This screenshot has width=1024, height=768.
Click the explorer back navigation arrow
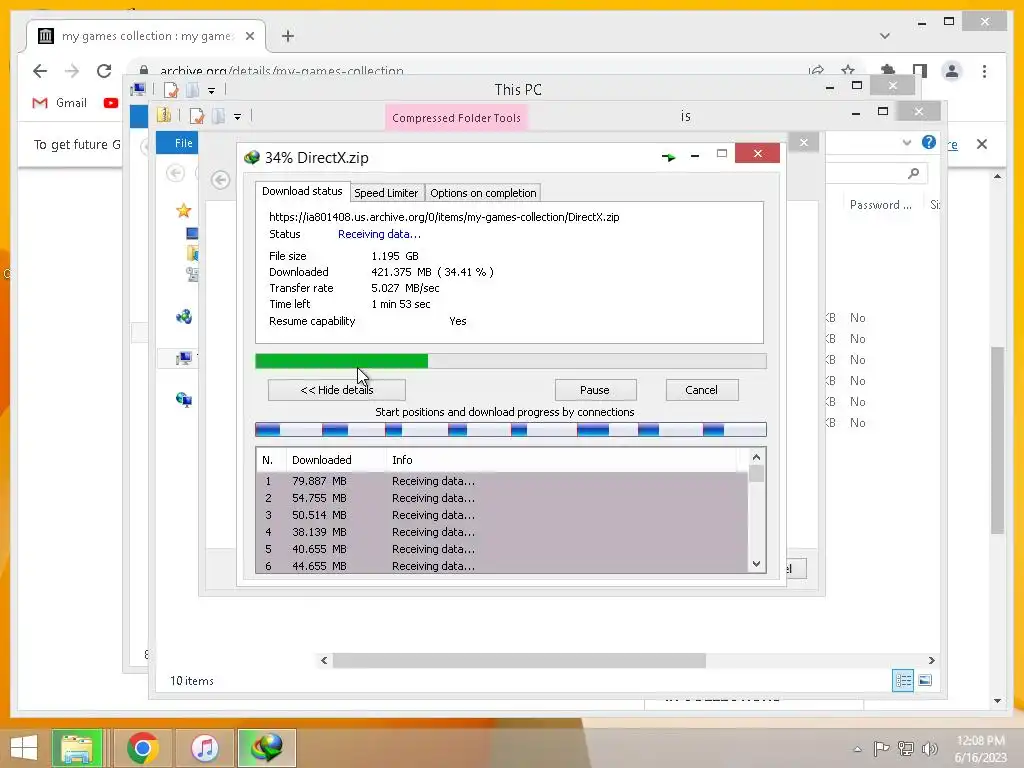tap(175, 173)
